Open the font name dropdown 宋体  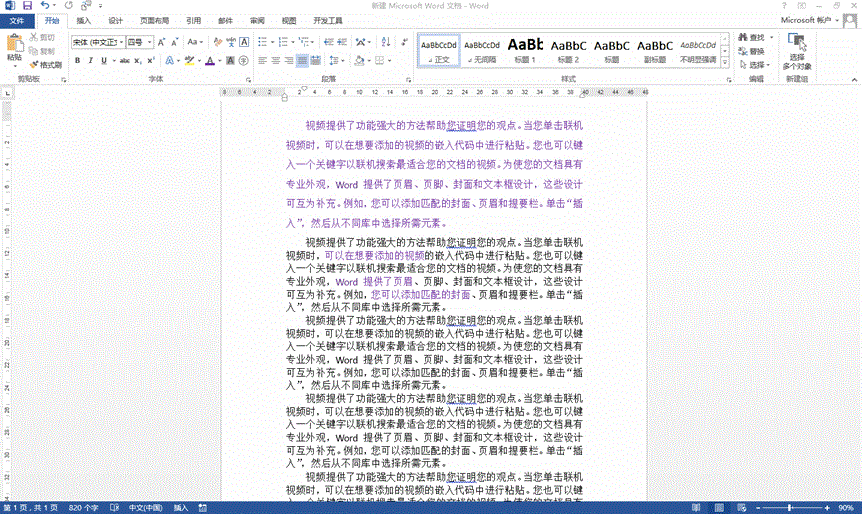tap(95, 43)
